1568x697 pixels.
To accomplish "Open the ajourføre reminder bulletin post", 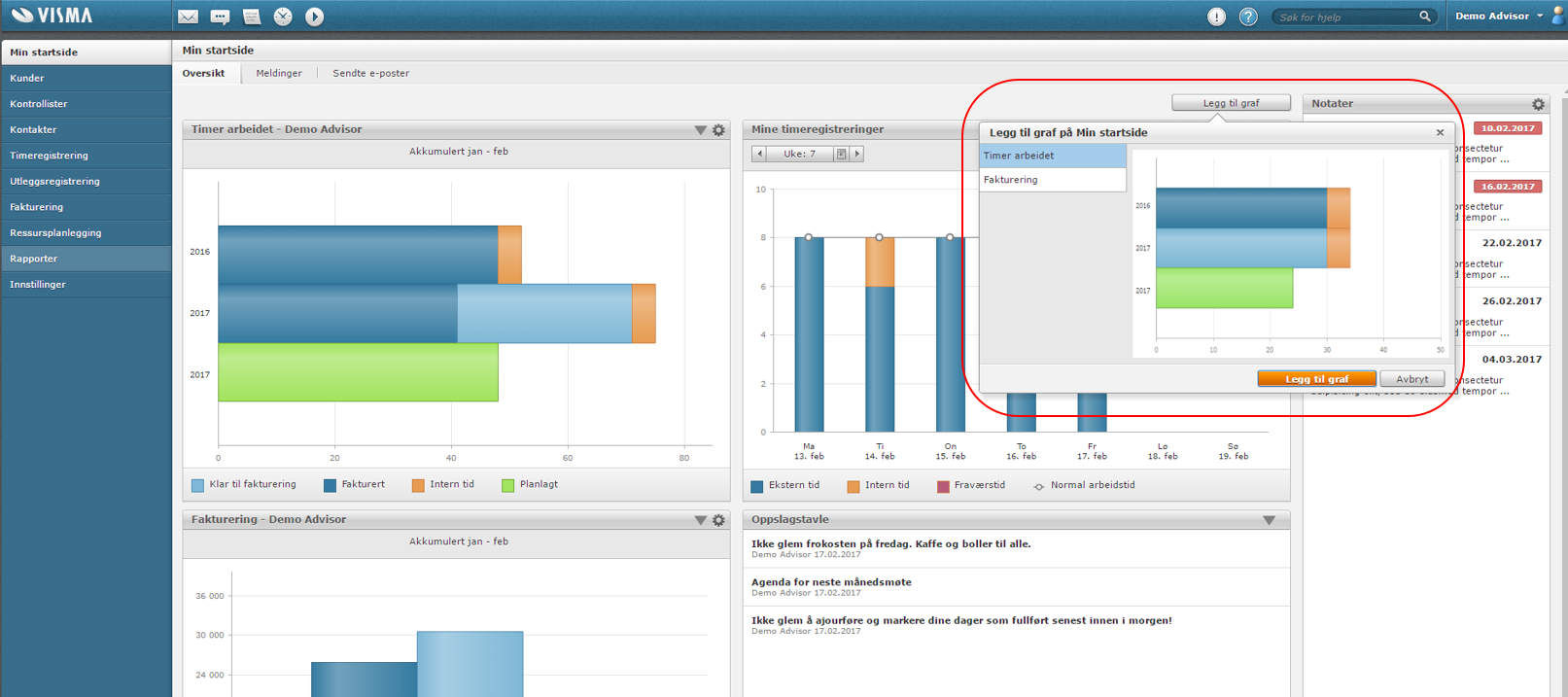I will 961,620.
